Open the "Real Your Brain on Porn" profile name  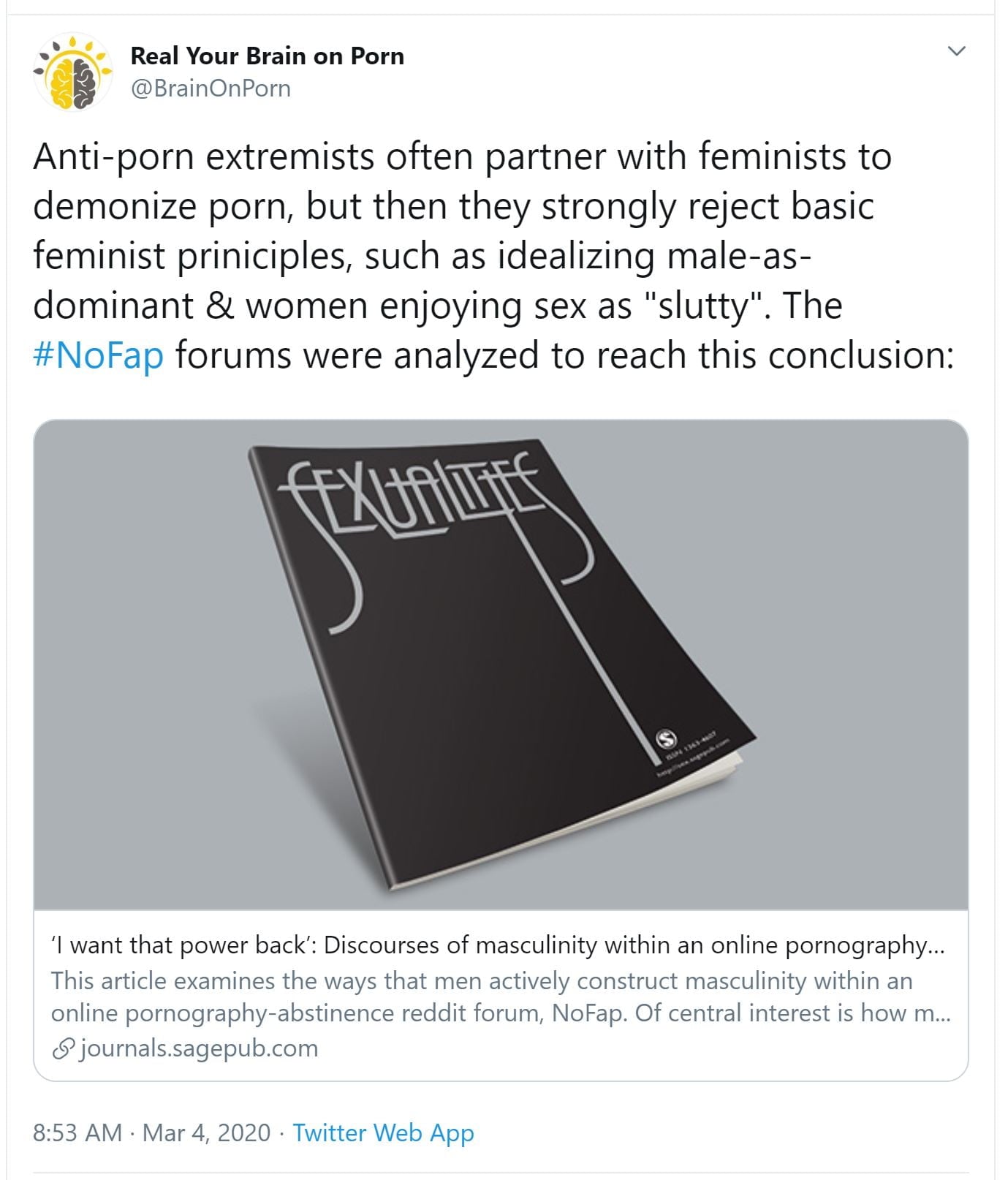coord(267,56)
